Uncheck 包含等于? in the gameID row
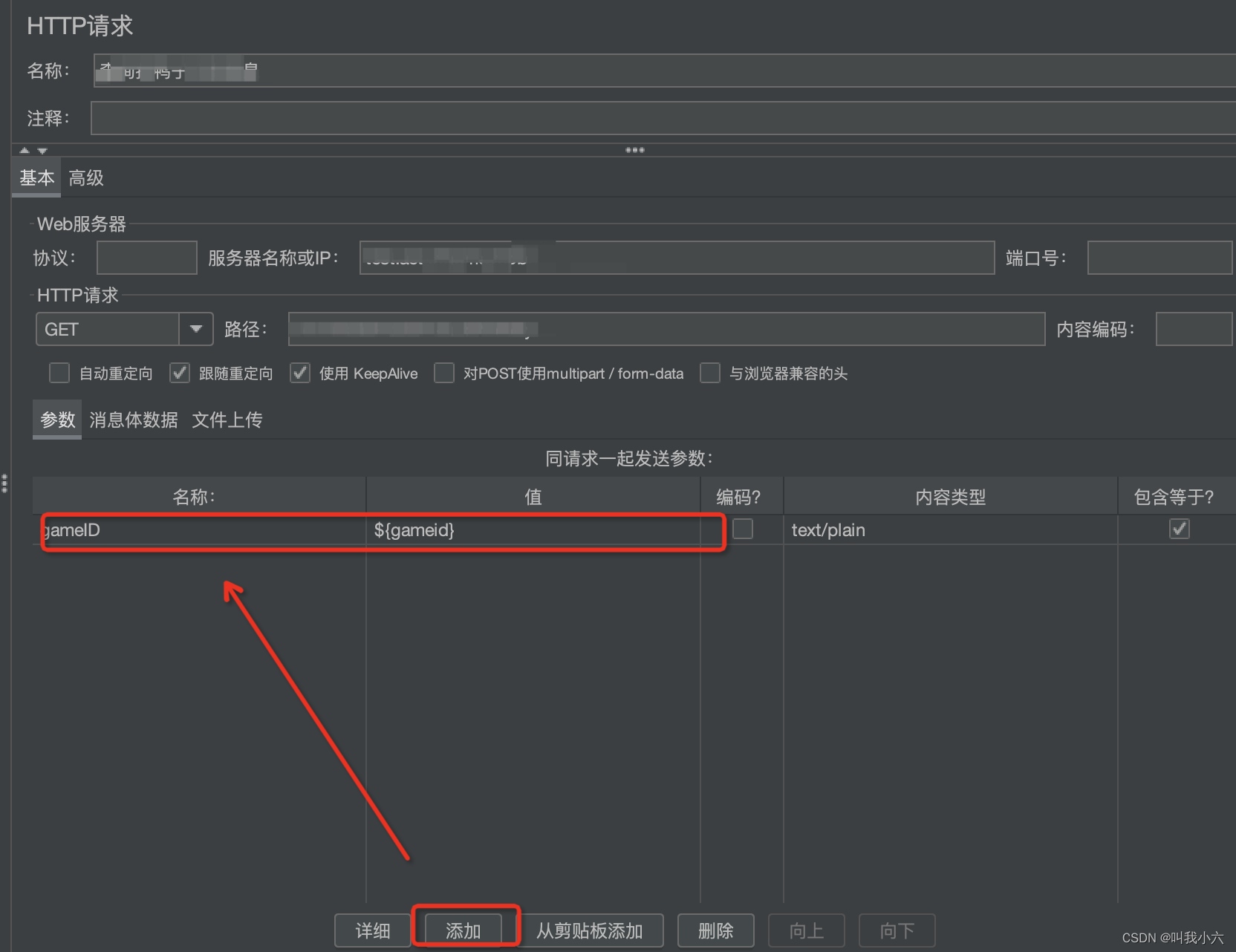 (1180, 529)
